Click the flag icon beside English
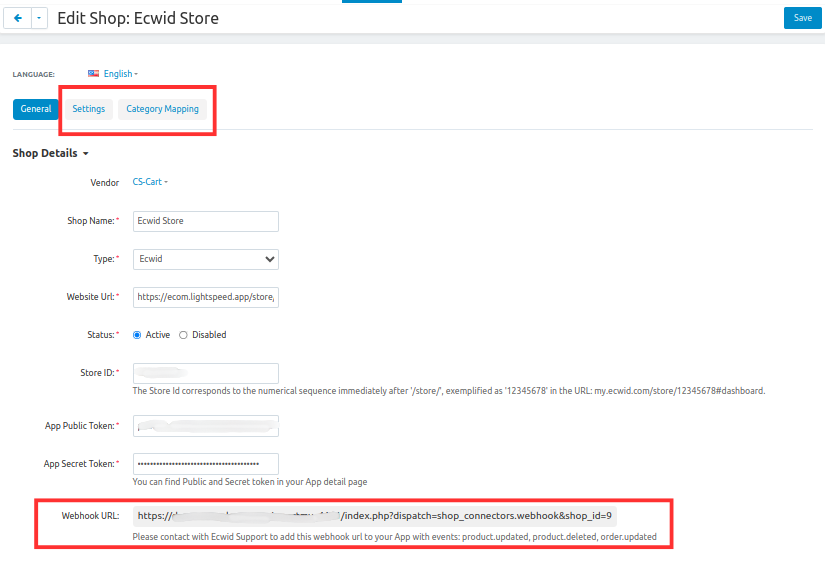 pyautogui.click(x=94, y=74)
